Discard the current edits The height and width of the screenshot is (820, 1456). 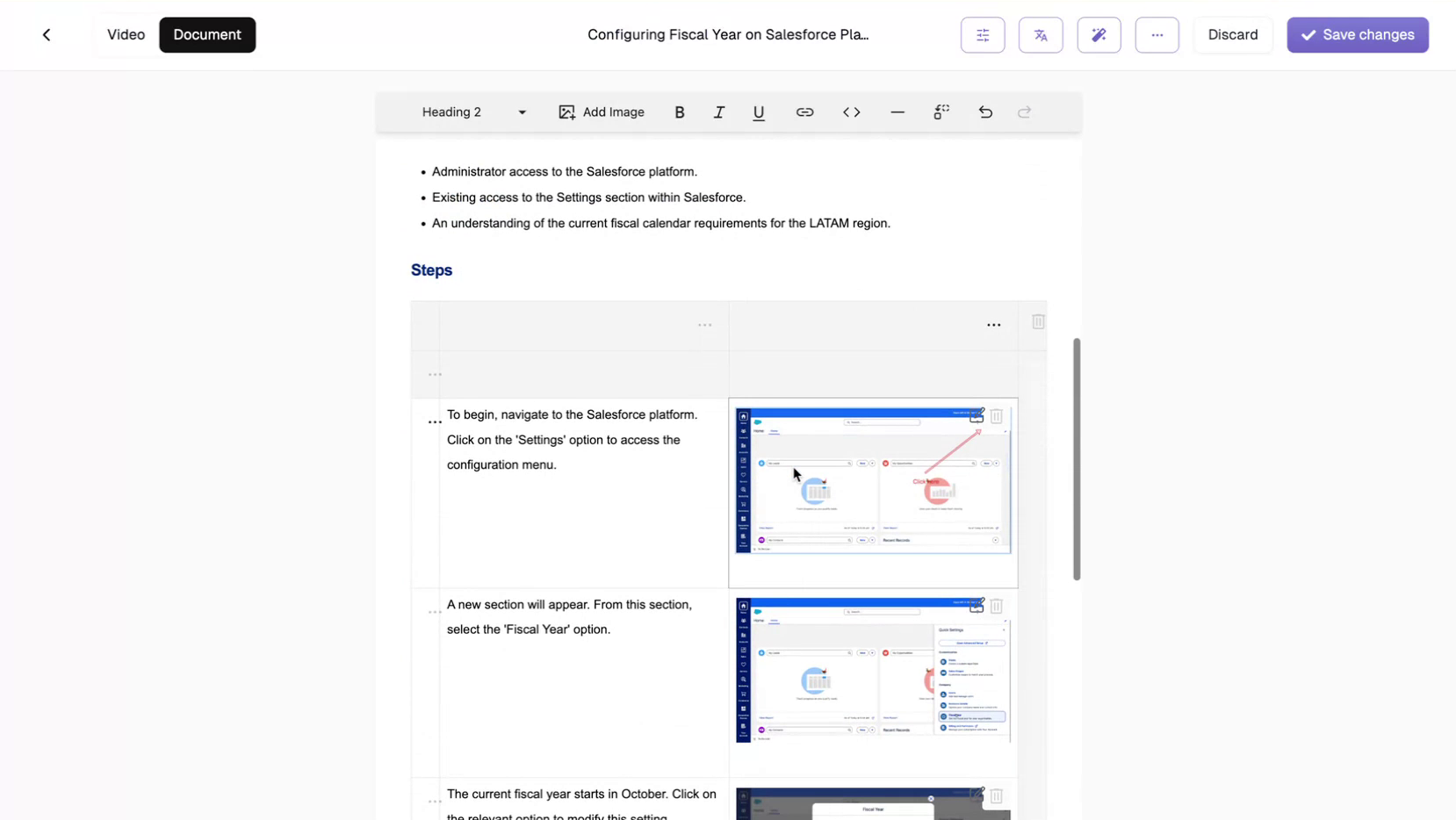tap(1232, 35)
